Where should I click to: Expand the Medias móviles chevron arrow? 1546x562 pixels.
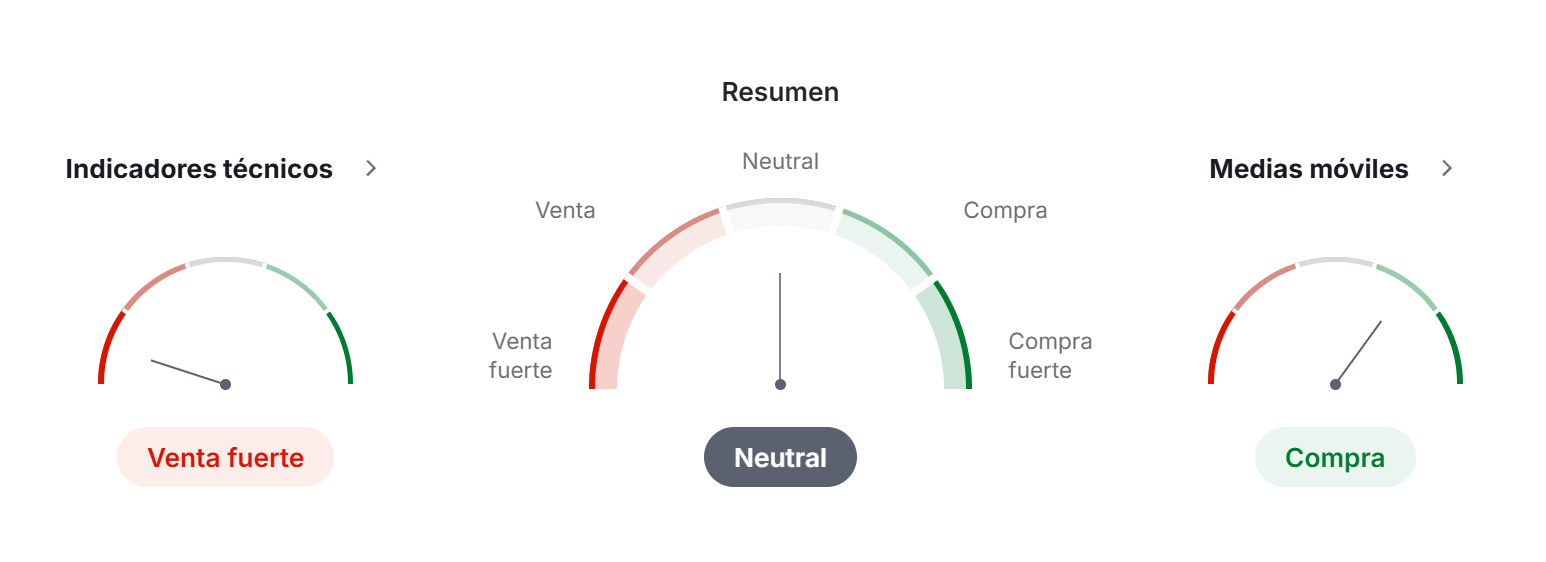(1446, 168)
